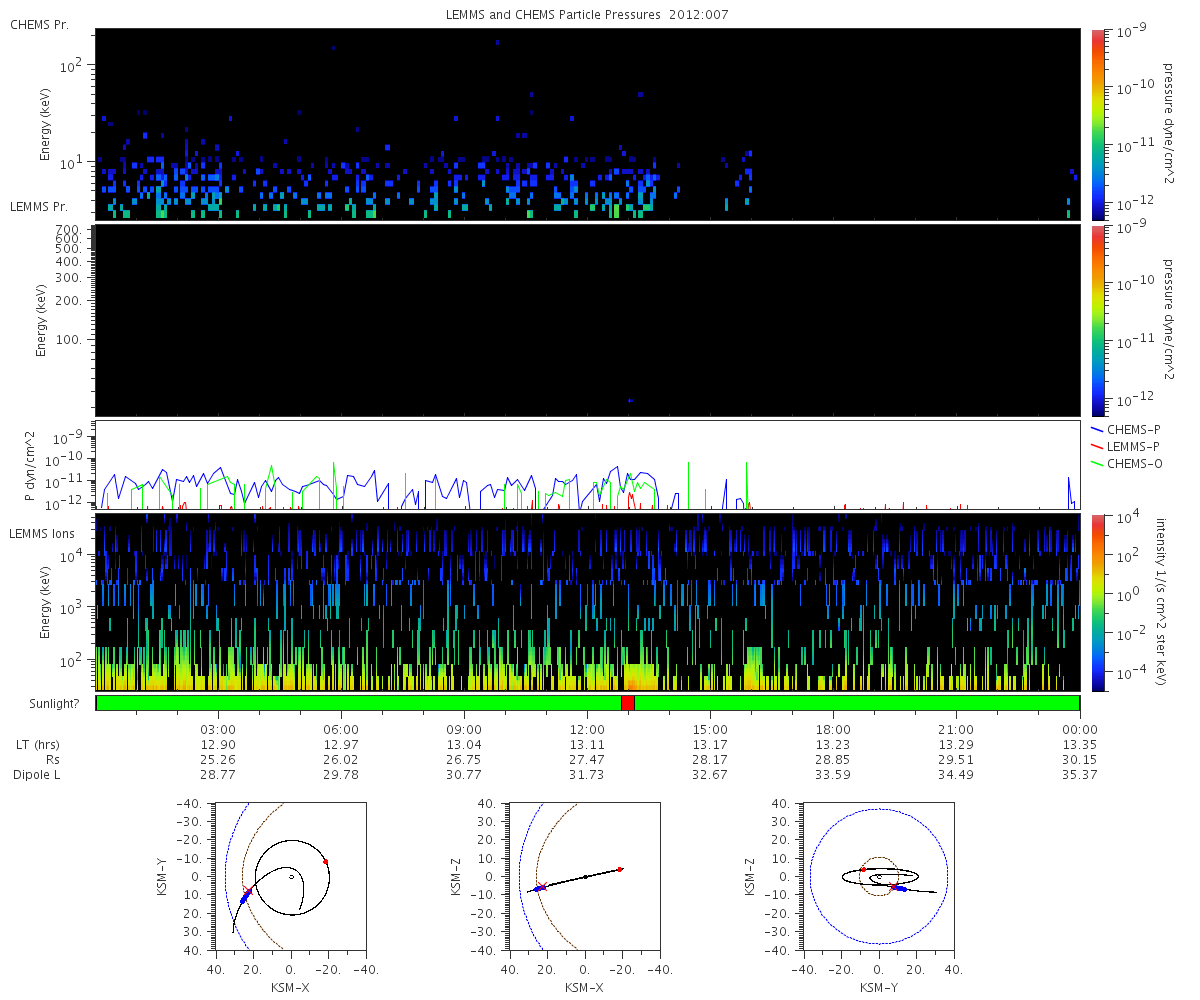Image resolution: width=1200 pixels, height=1000 pixels.
Task: Click the red segment in the Sunlight bar
Action: (627, 703)
